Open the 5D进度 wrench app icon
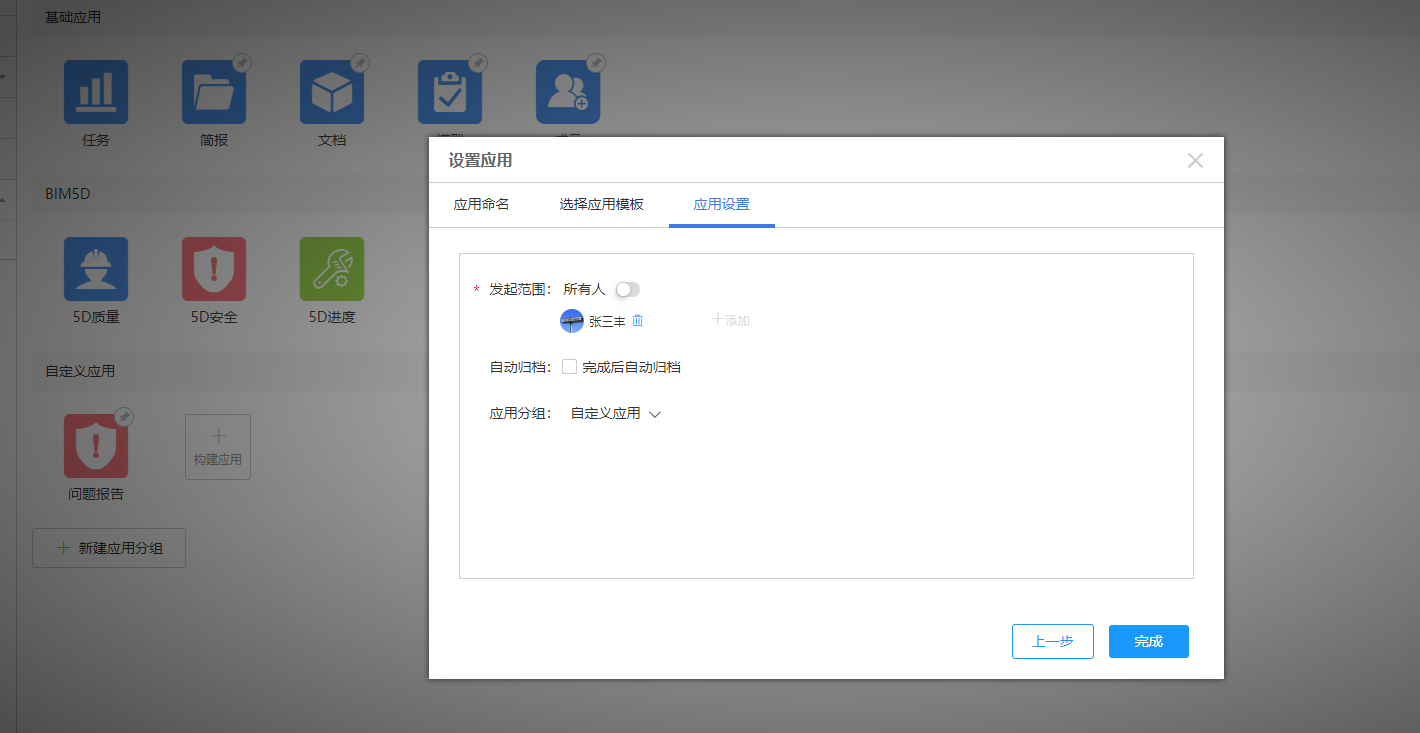The height and width of the screenshot is (733, 1420). tap(332, 269)
